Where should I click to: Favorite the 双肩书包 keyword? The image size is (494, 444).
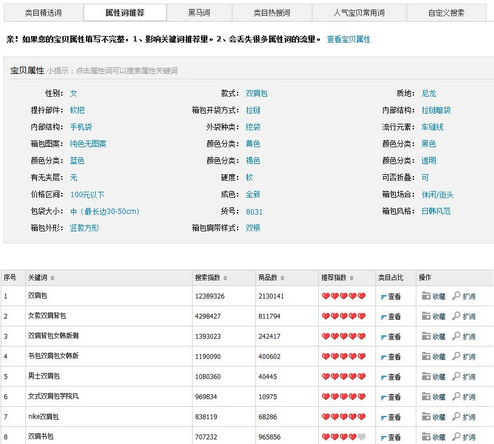(434, 437)
